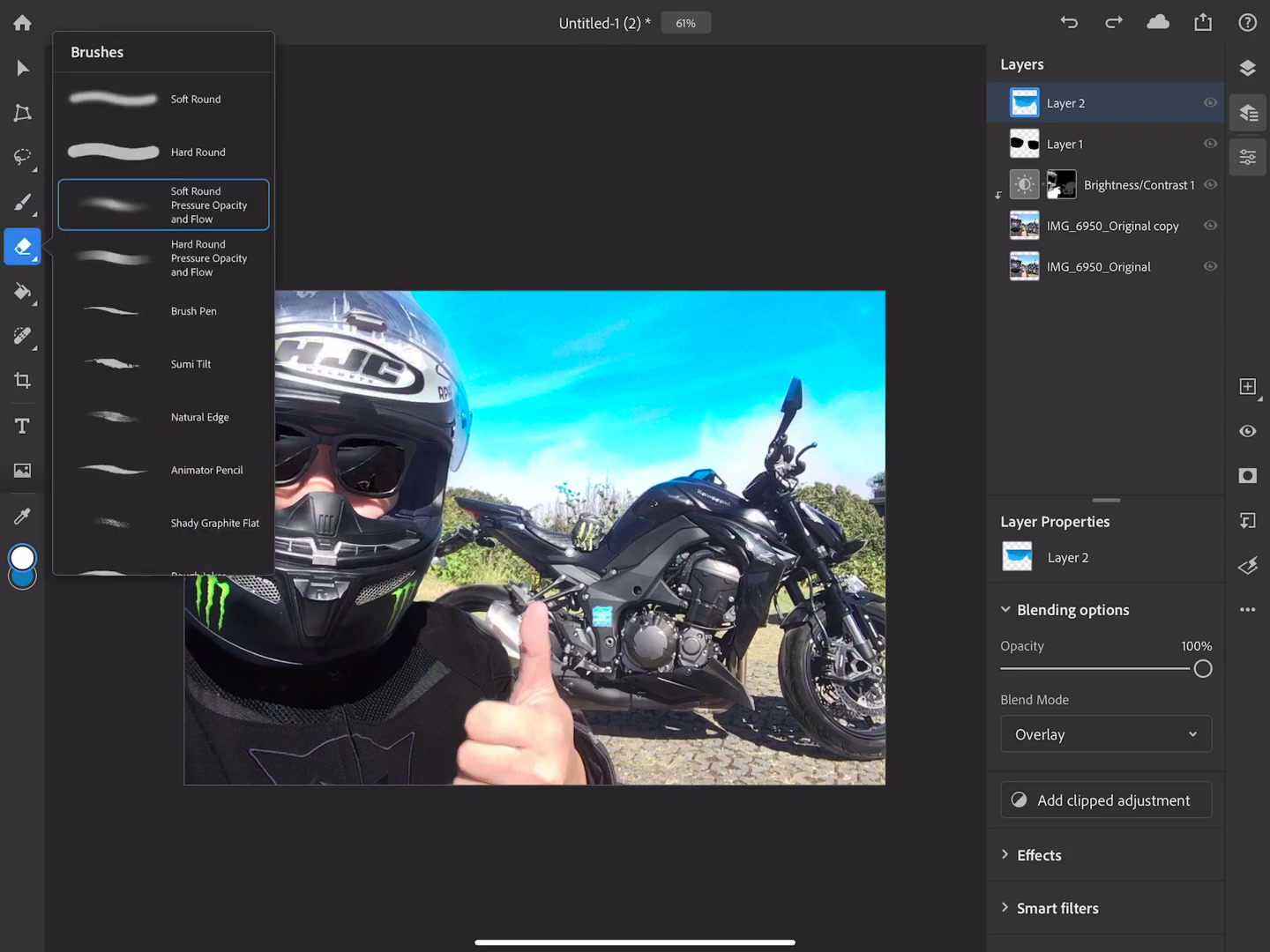Open Blend Mode dropdown set to Overlay
The image size is (1270, 952).
[1106, 734]
